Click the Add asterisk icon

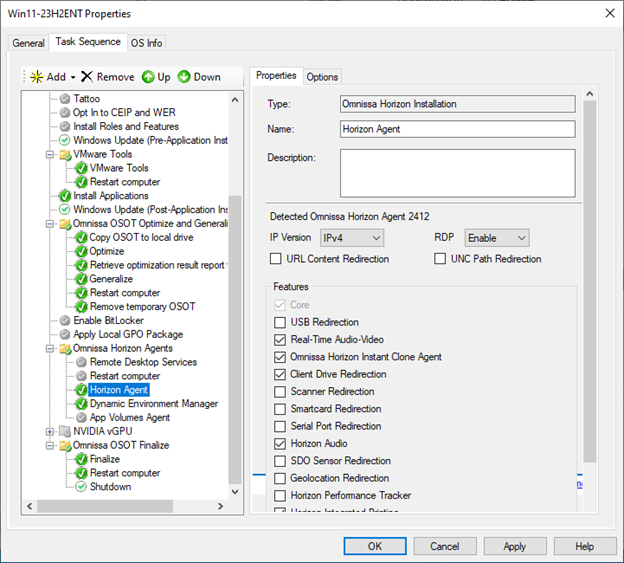[37, 77]
